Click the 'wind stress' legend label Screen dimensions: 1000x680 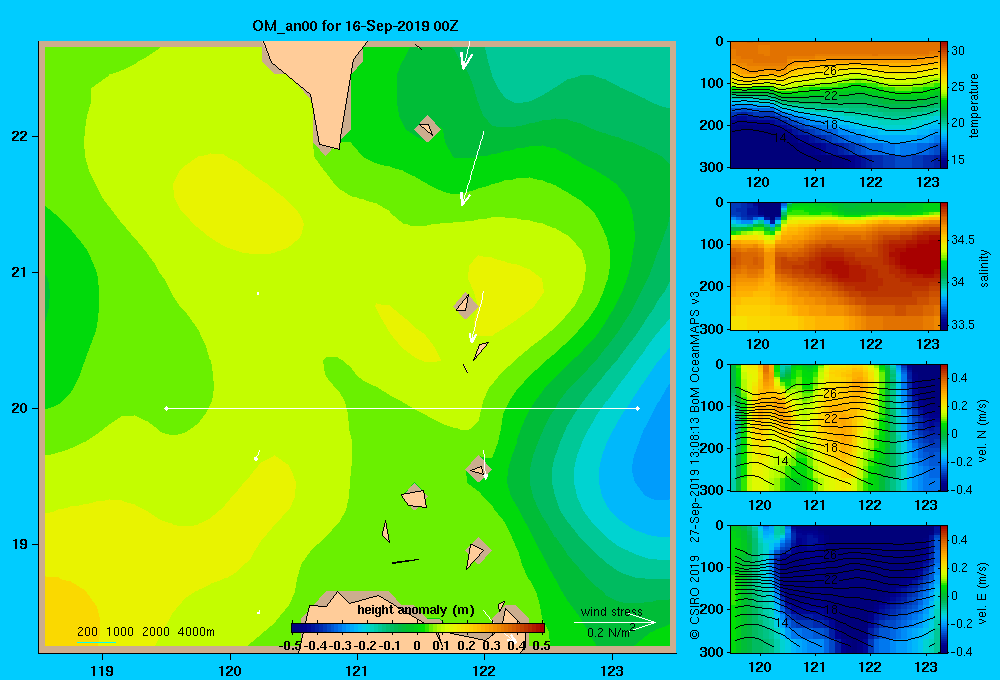point(611,612)
